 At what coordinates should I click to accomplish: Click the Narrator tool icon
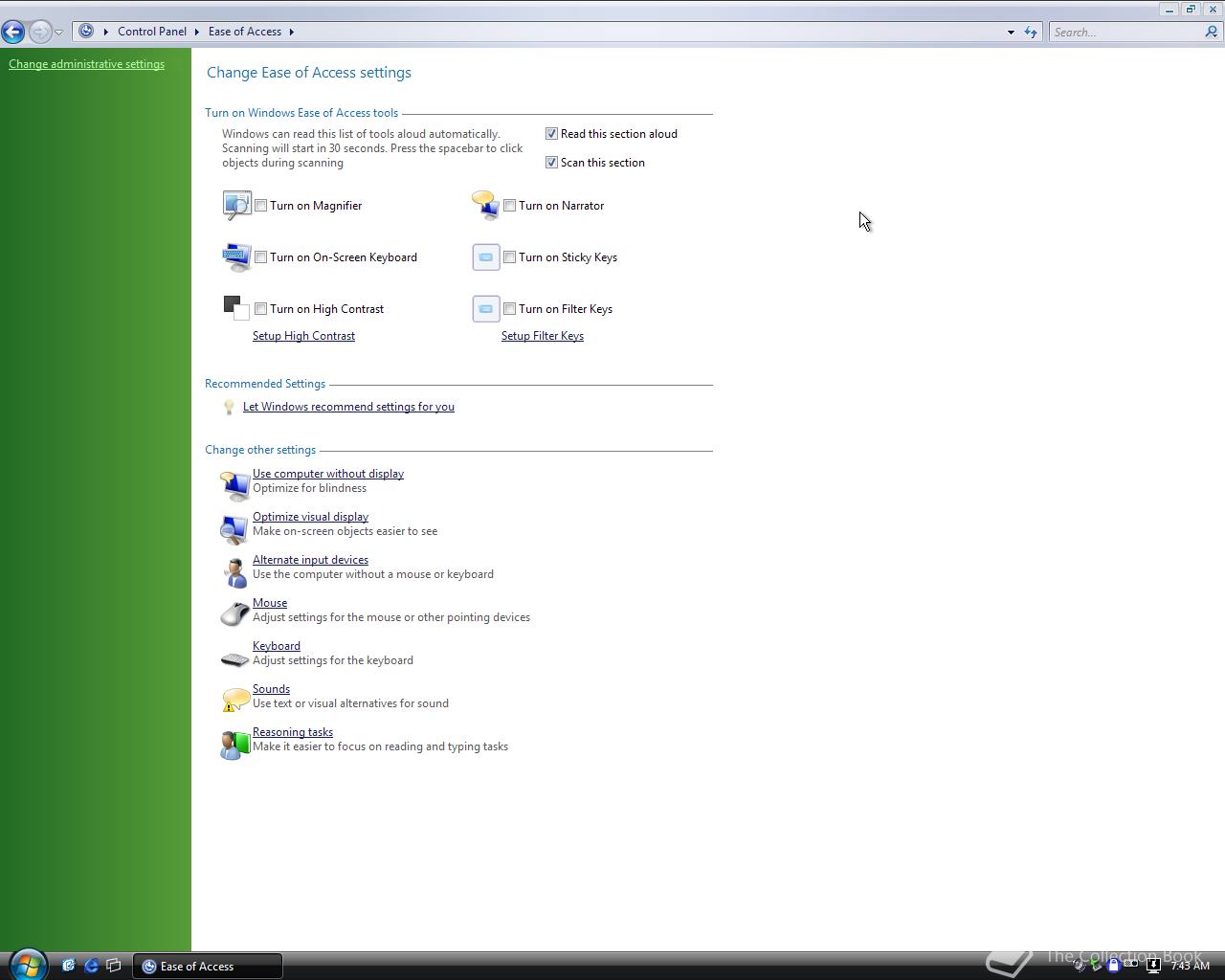click(x=485, y=205)
